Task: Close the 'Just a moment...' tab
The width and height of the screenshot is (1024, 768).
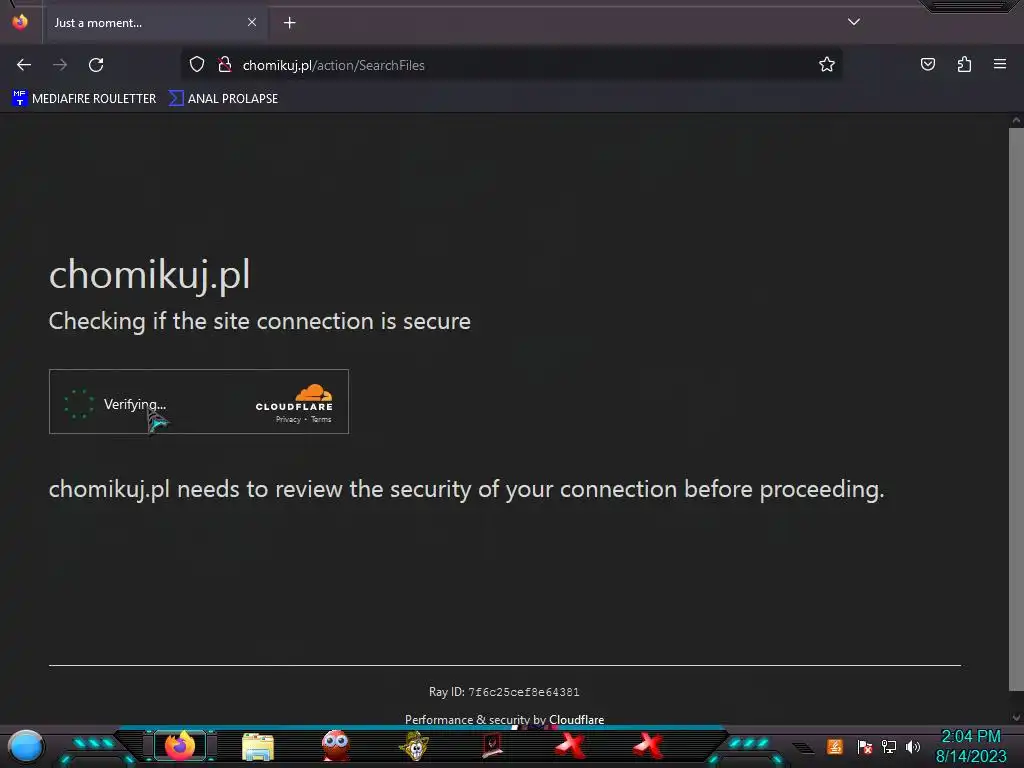Action: (252, 22)
